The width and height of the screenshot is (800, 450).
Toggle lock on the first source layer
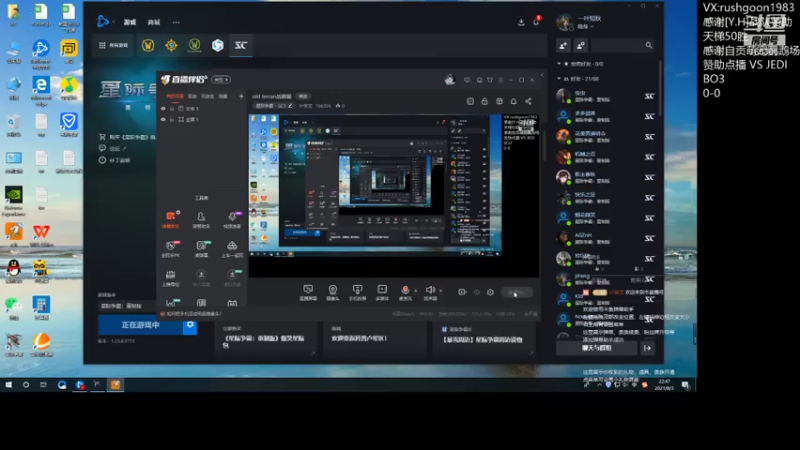point(172,109)
